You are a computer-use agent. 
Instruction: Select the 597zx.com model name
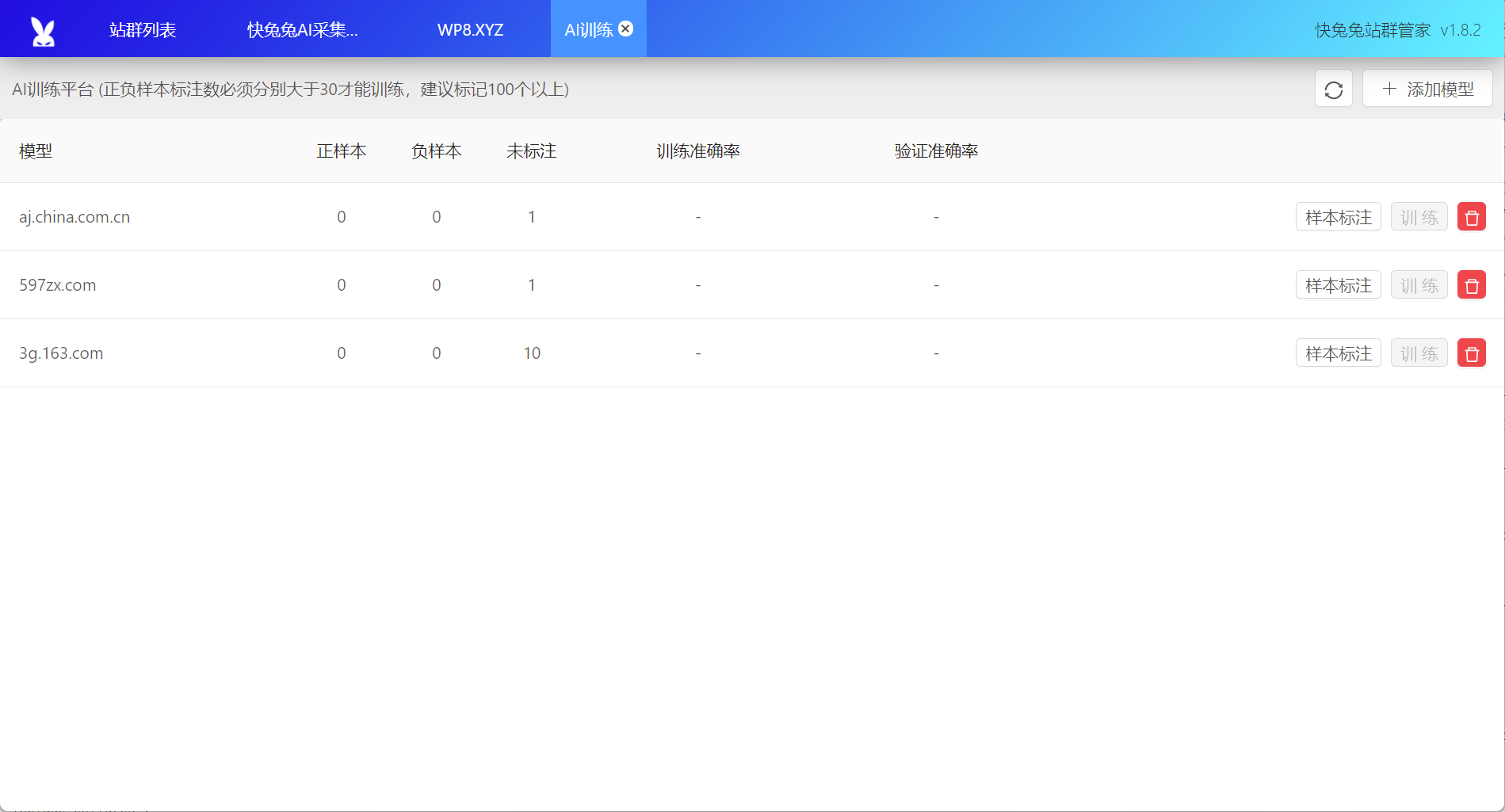(58, 285)
